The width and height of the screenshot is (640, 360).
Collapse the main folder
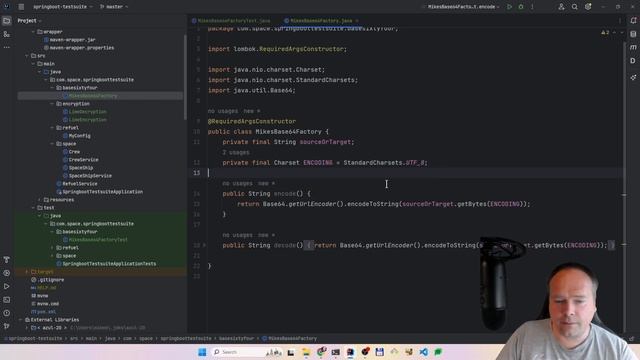point(33,64)
